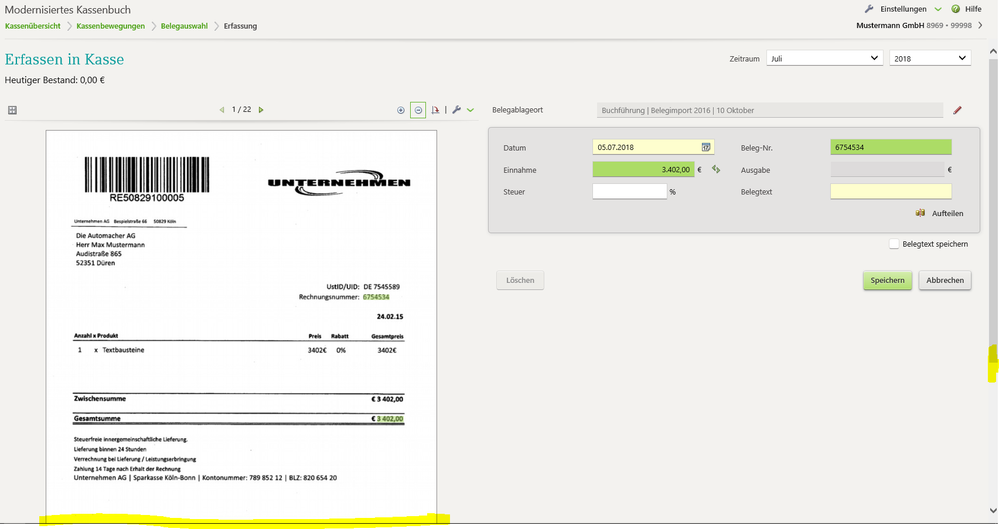
Task: Click receipt date '24.02.15'
Action: (x=390, y=316)
